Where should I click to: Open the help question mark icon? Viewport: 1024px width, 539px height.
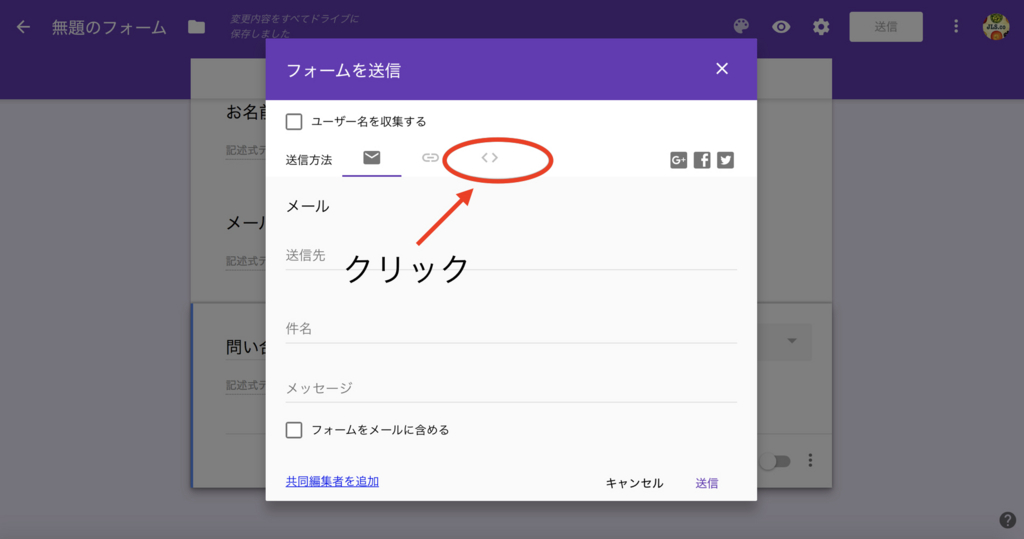coord(1008,520)
